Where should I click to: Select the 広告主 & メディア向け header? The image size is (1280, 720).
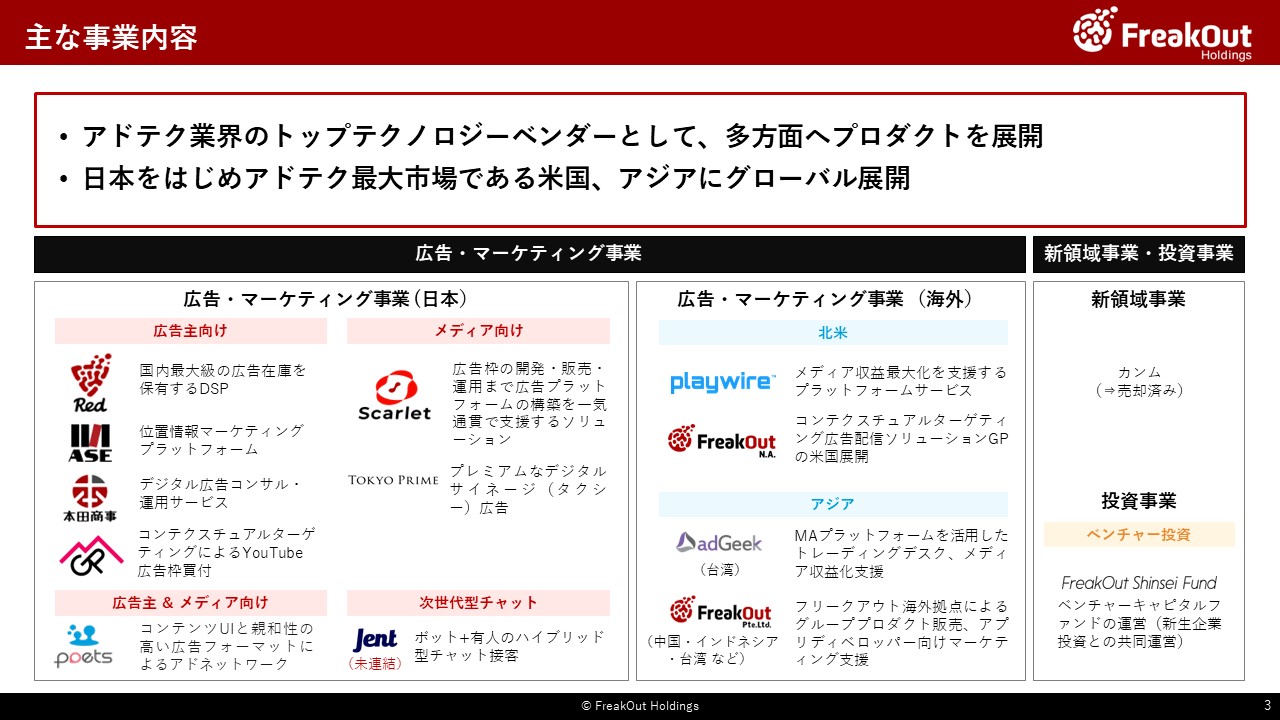click(x=191, y=603)
